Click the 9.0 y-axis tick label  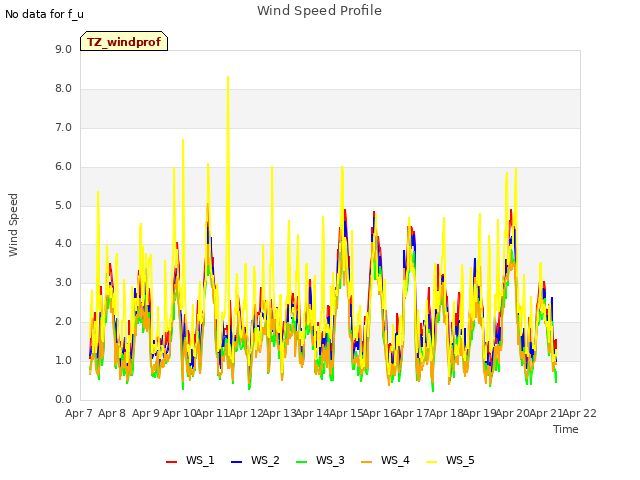[x=63, y=50]
